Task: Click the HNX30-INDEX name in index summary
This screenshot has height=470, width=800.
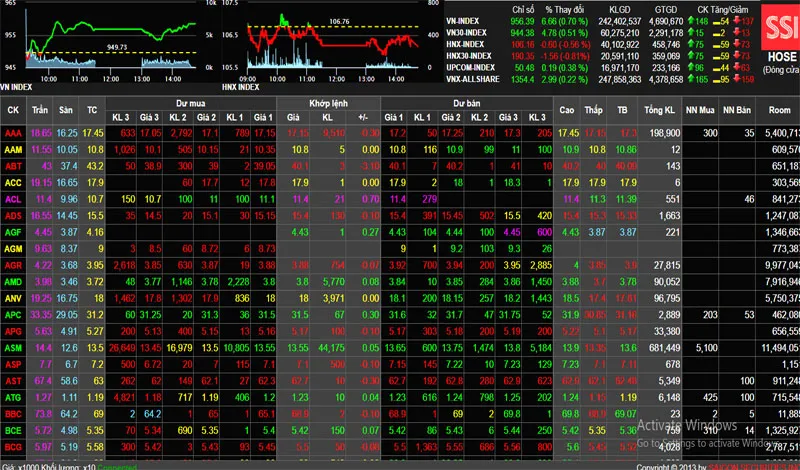Action: click(x=469, y=56)
